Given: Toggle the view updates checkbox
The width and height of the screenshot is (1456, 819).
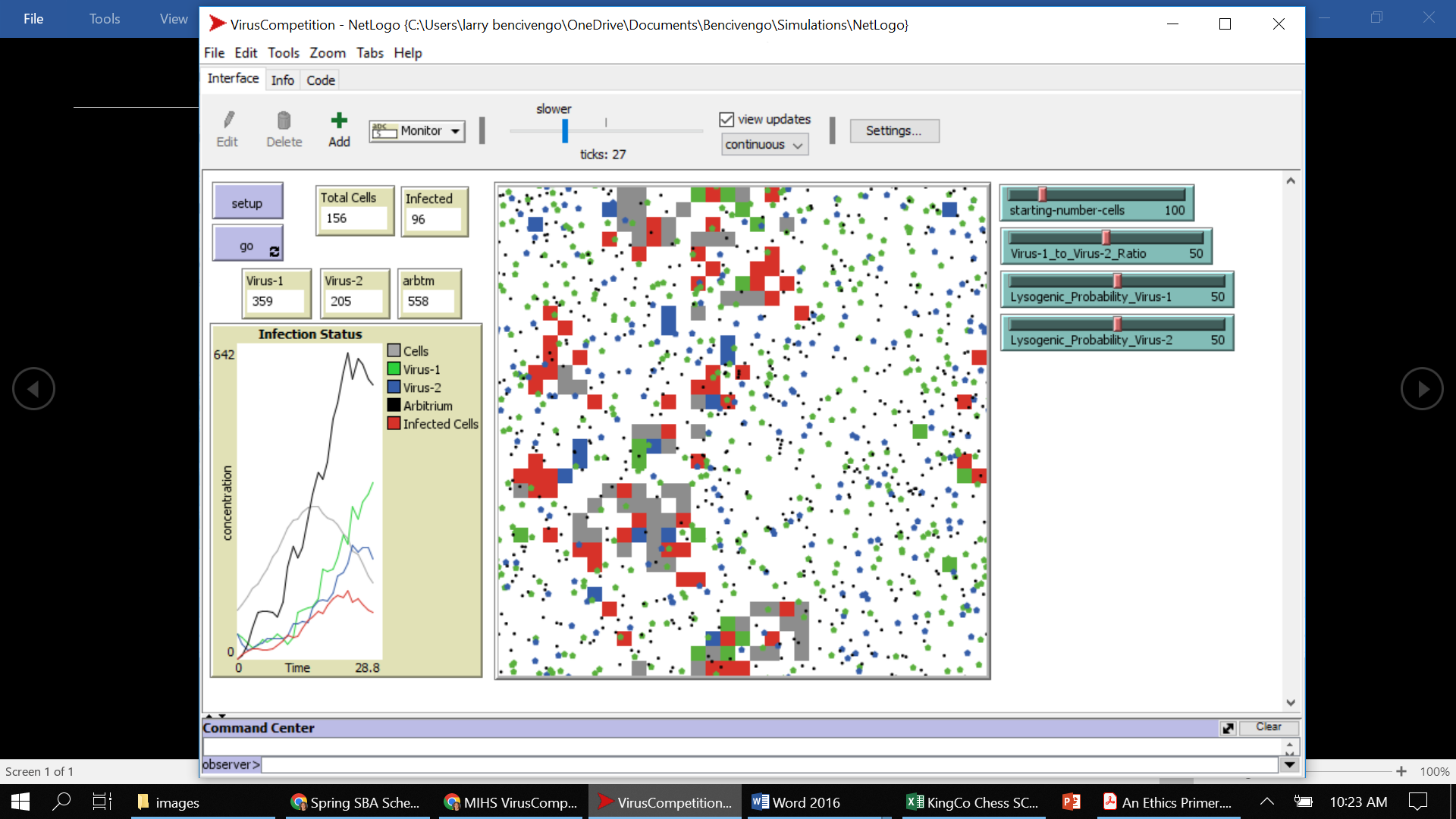Looking at the screenshot, I should (x=727, y=119).
